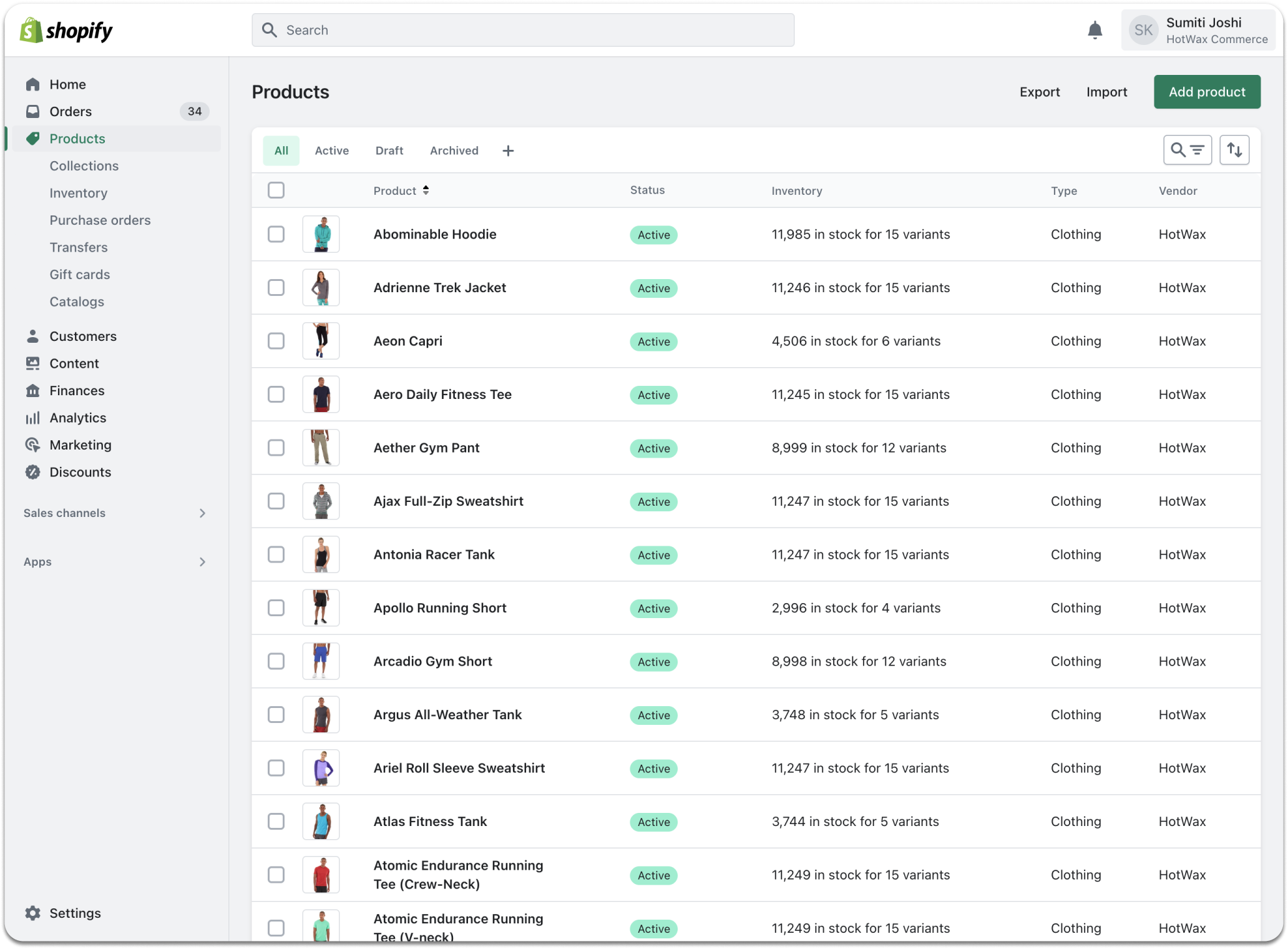Open search and filter products button
The width and height of the screenshot is (1288, 949).
point(1188,150)
